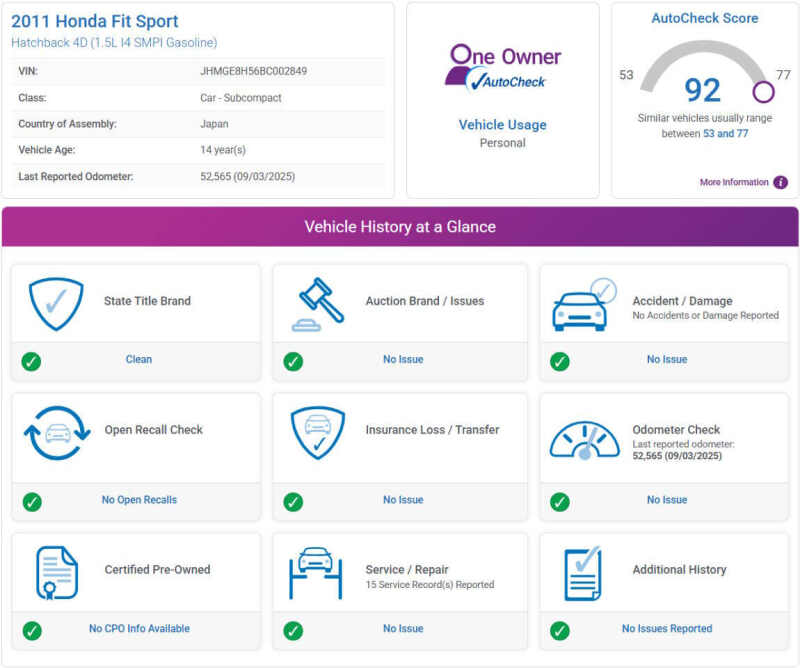
Task: Select the Vehicle History at a Glance header
Action: [400, 227]
